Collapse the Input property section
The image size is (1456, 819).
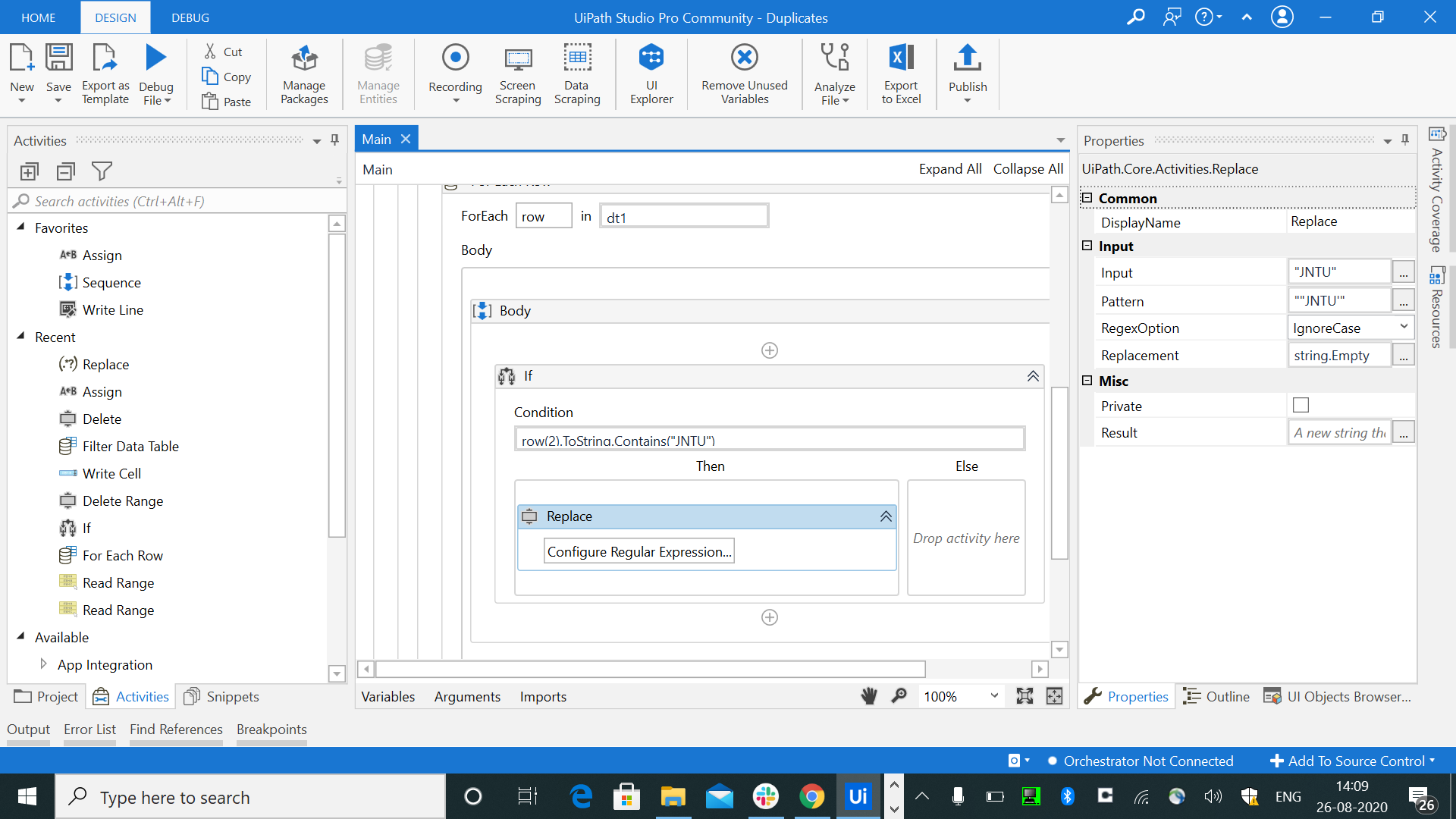click(x=1087, y=246)
